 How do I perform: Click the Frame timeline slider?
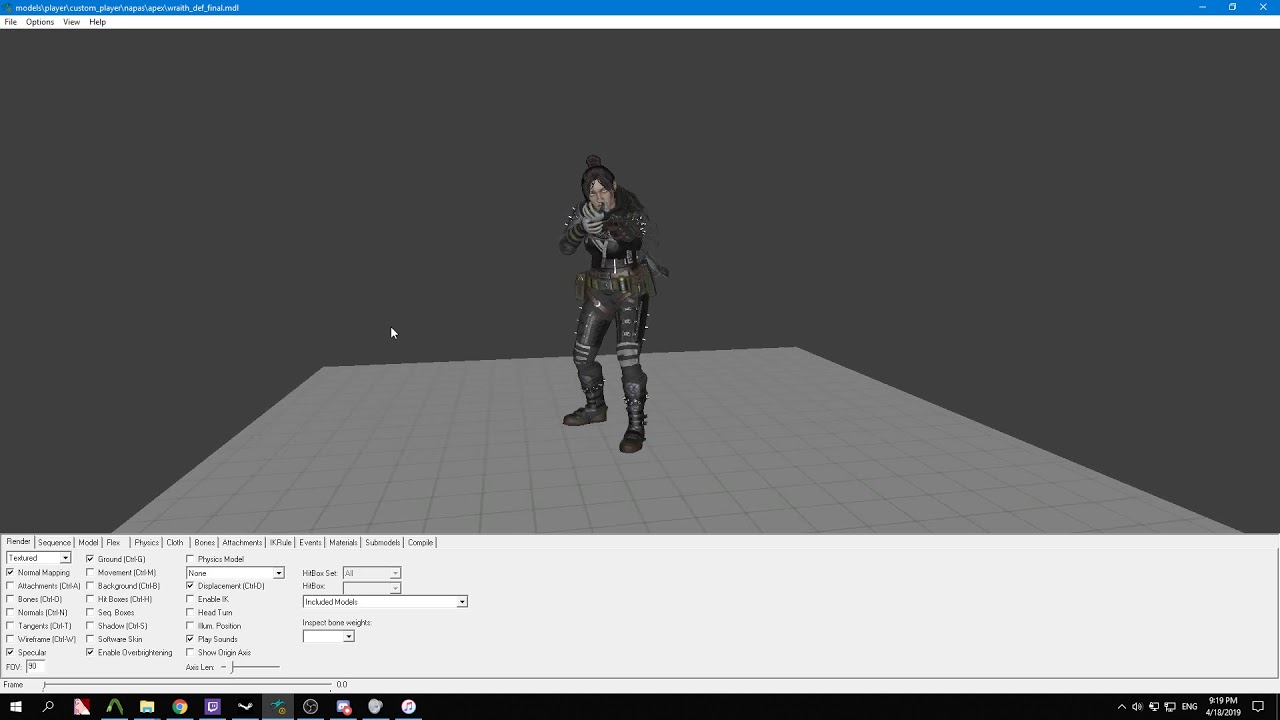(x=186, y=685)
